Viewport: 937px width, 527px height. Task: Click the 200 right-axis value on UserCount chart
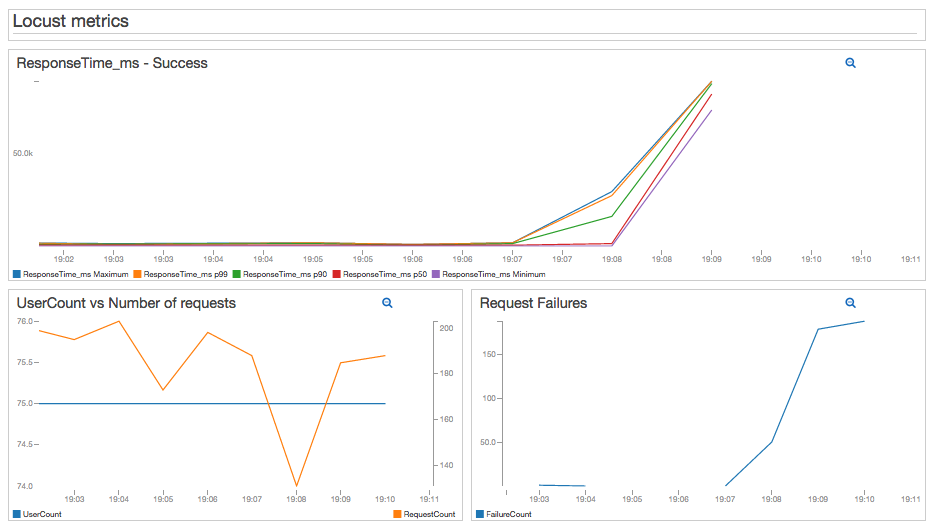(446, 328)
